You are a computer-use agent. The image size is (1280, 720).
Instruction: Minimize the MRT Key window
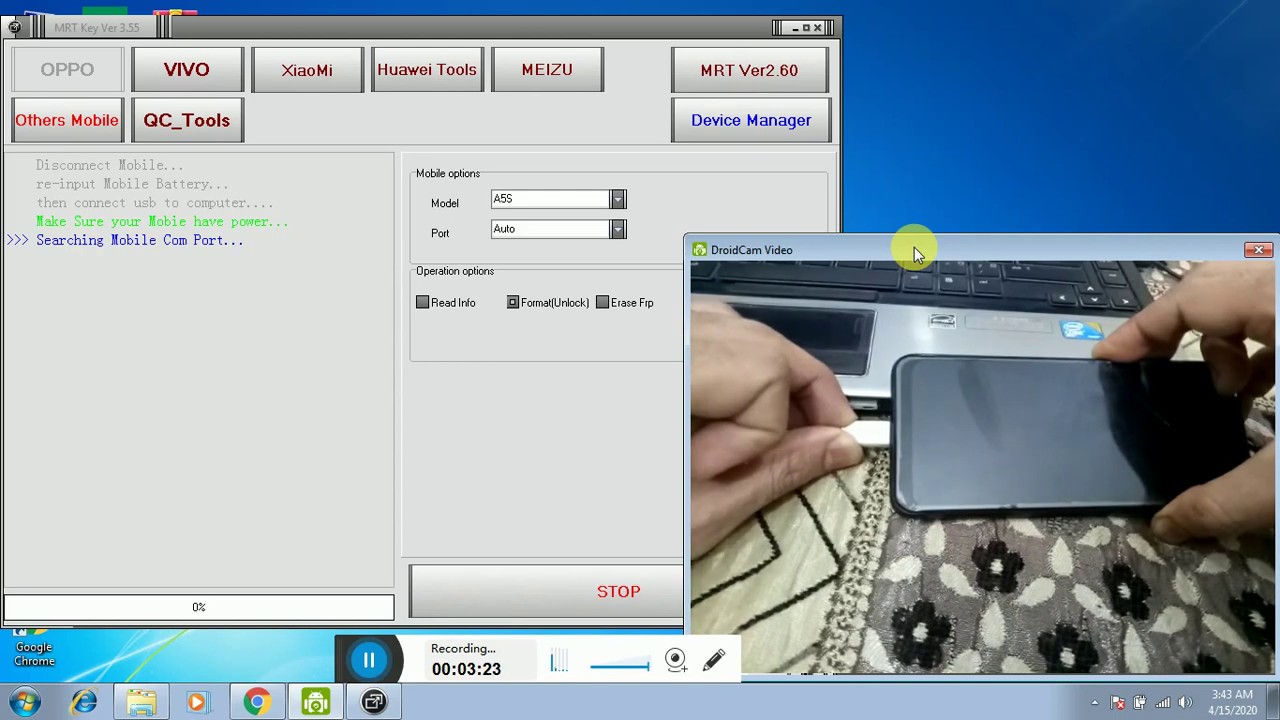click(795, 28)
